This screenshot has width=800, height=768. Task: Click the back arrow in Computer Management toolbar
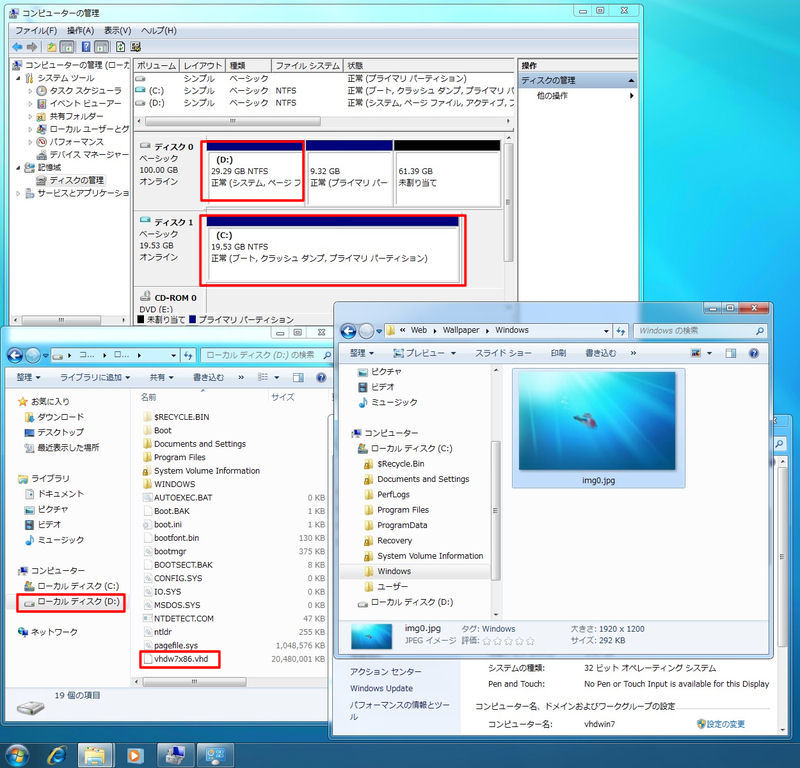click(x=17, y=46)
